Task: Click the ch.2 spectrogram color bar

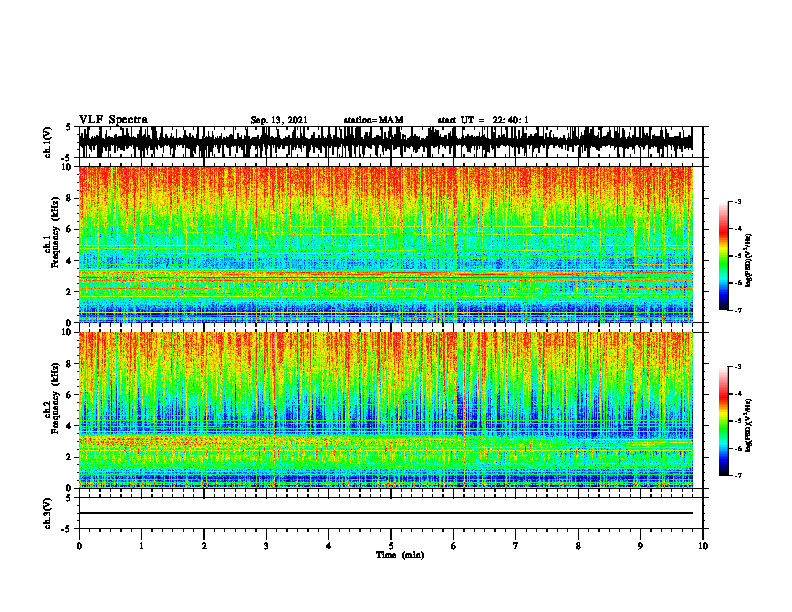Action: [x=724, y=421]
